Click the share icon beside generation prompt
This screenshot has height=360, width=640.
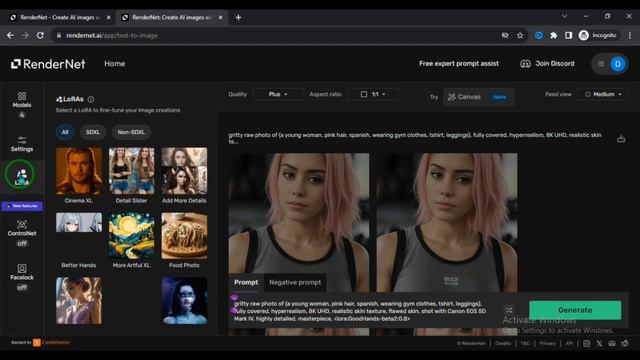click(621, 139)
